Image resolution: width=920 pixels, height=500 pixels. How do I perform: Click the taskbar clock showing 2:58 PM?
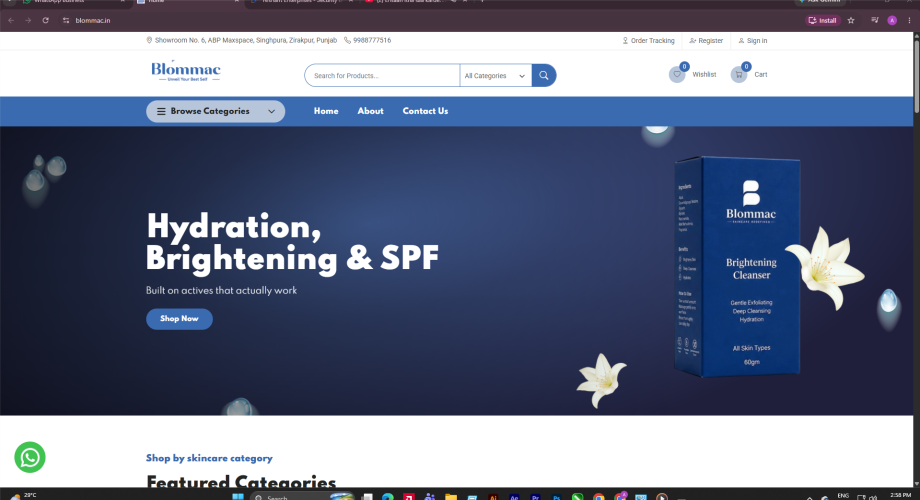tap(901, 495)
